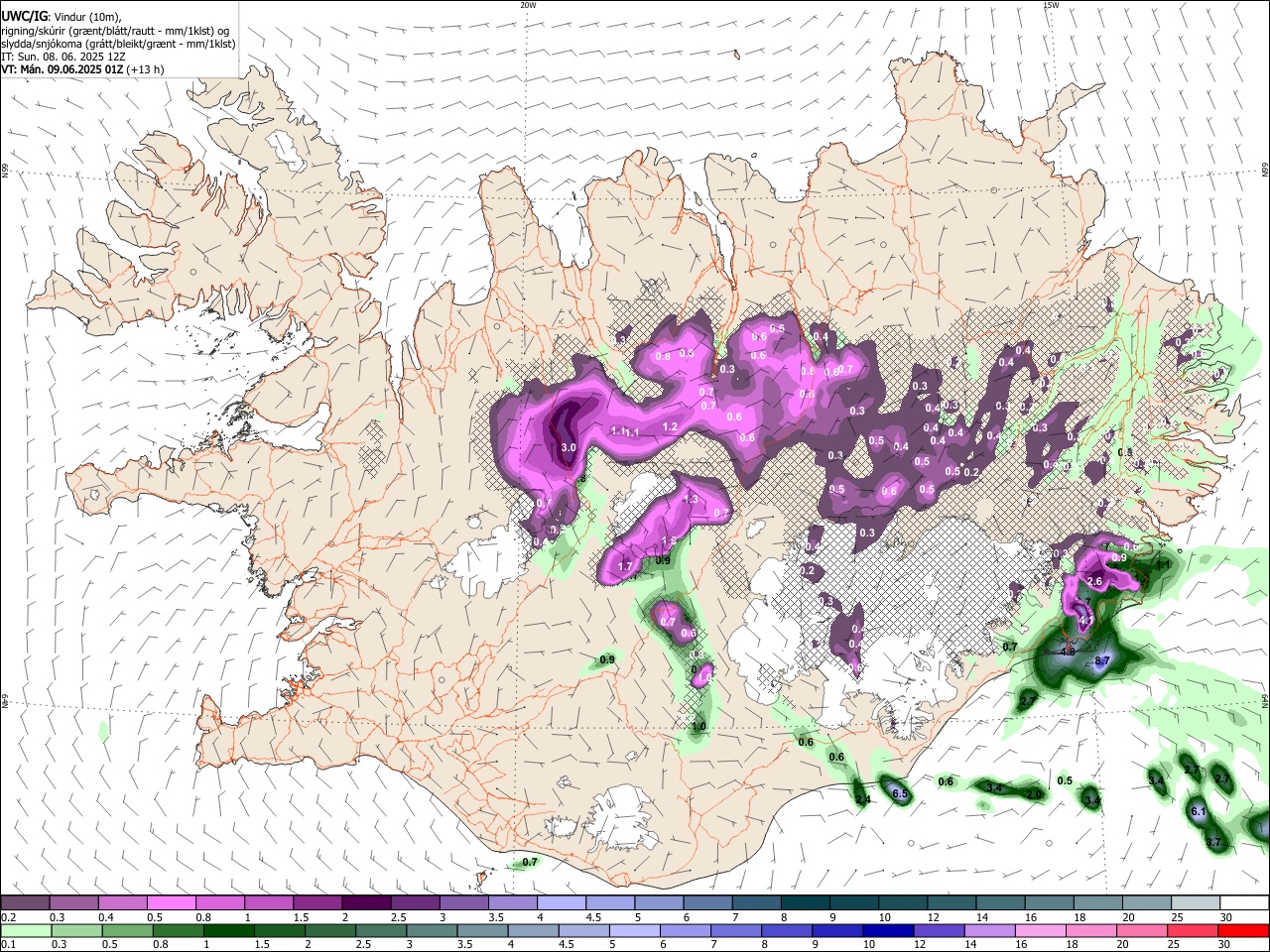Click the 'rigning/skúrir' legend description line

click(x=114, y=31)
